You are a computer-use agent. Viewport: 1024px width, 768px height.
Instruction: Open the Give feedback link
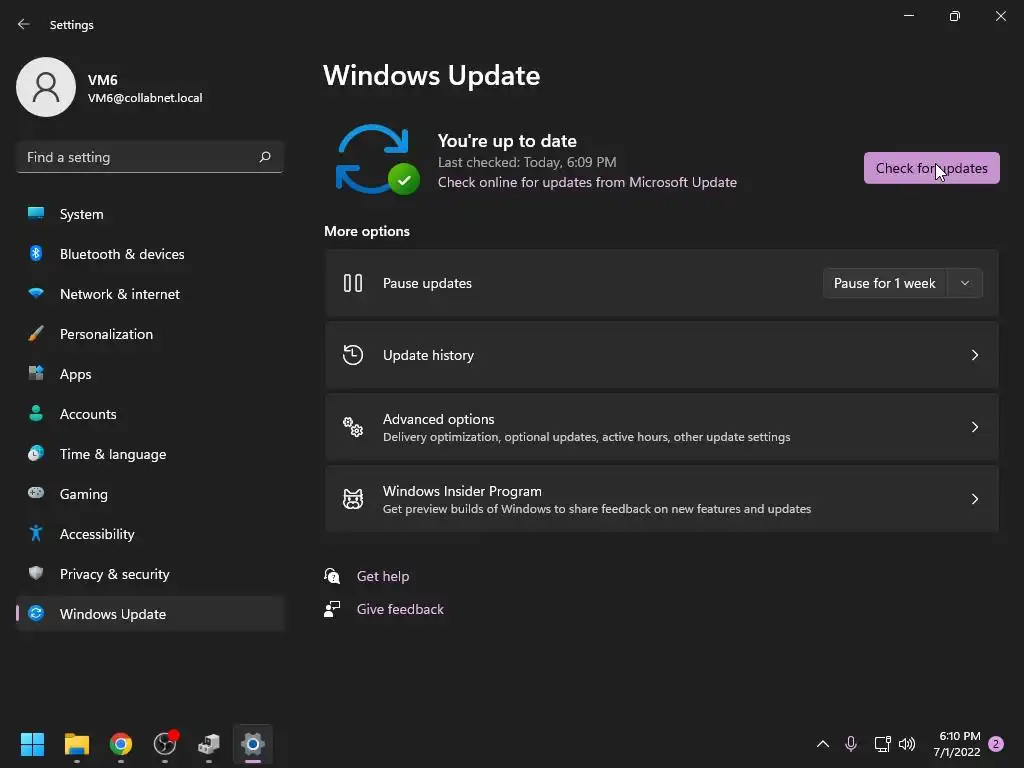pos(400,609)
